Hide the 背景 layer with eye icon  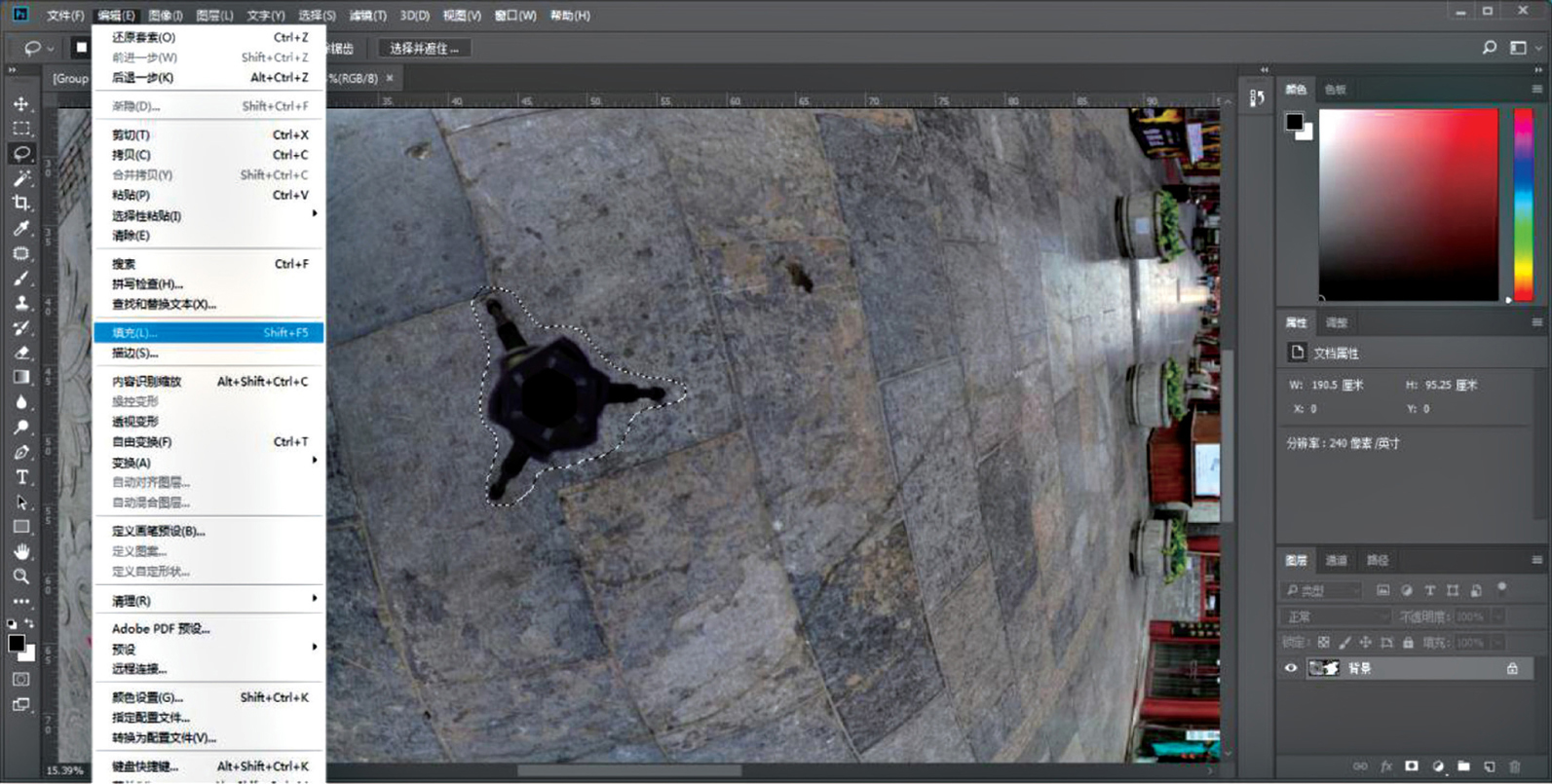(x=1291, y=668)
